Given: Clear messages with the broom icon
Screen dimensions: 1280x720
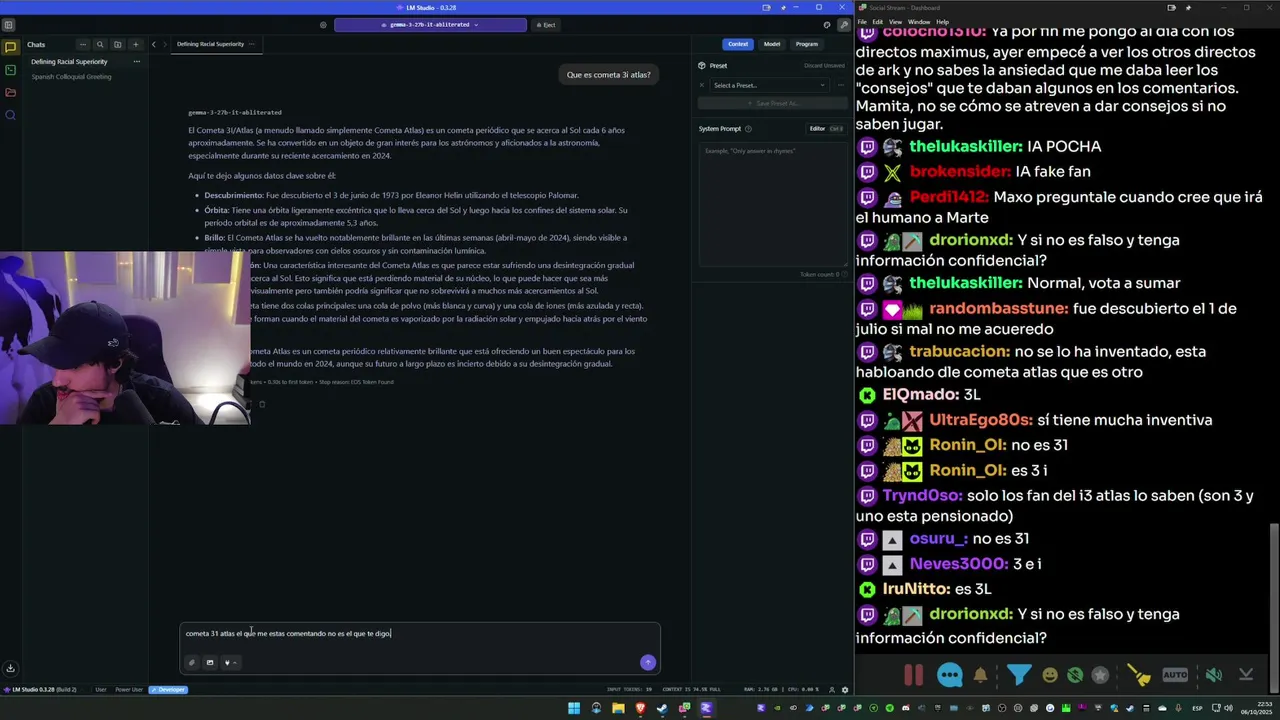Looking at the screenshot, I should click(x=1139, y=675).
